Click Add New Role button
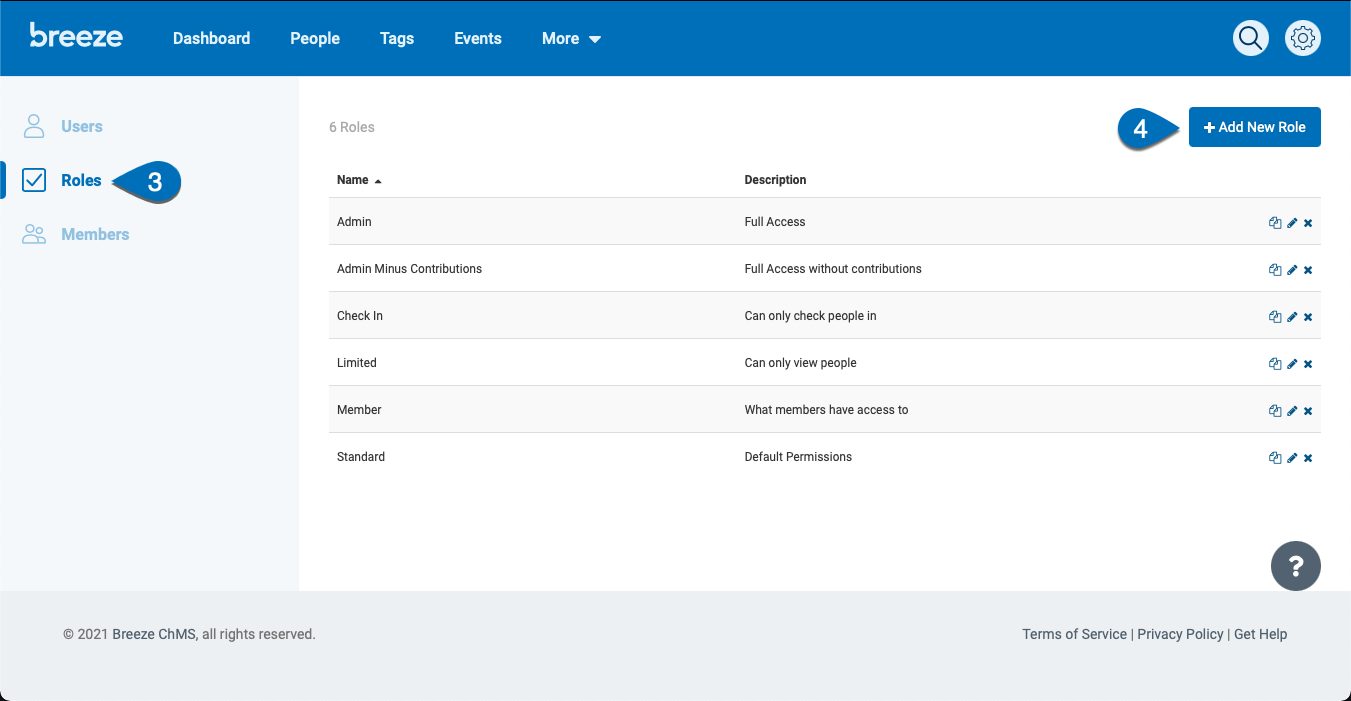Screen dimensions: 1351x701 pos(1255,127)
